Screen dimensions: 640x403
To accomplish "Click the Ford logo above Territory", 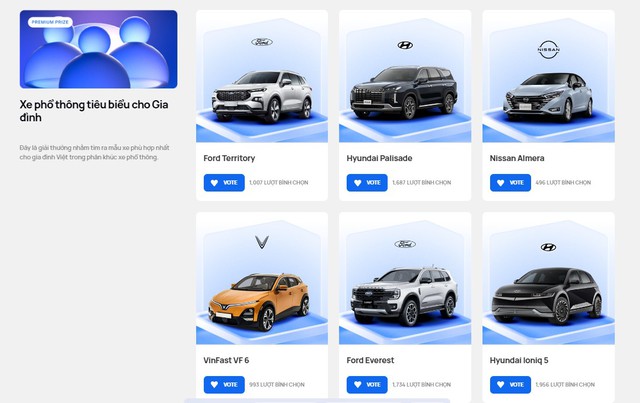I will coord(262,42).
